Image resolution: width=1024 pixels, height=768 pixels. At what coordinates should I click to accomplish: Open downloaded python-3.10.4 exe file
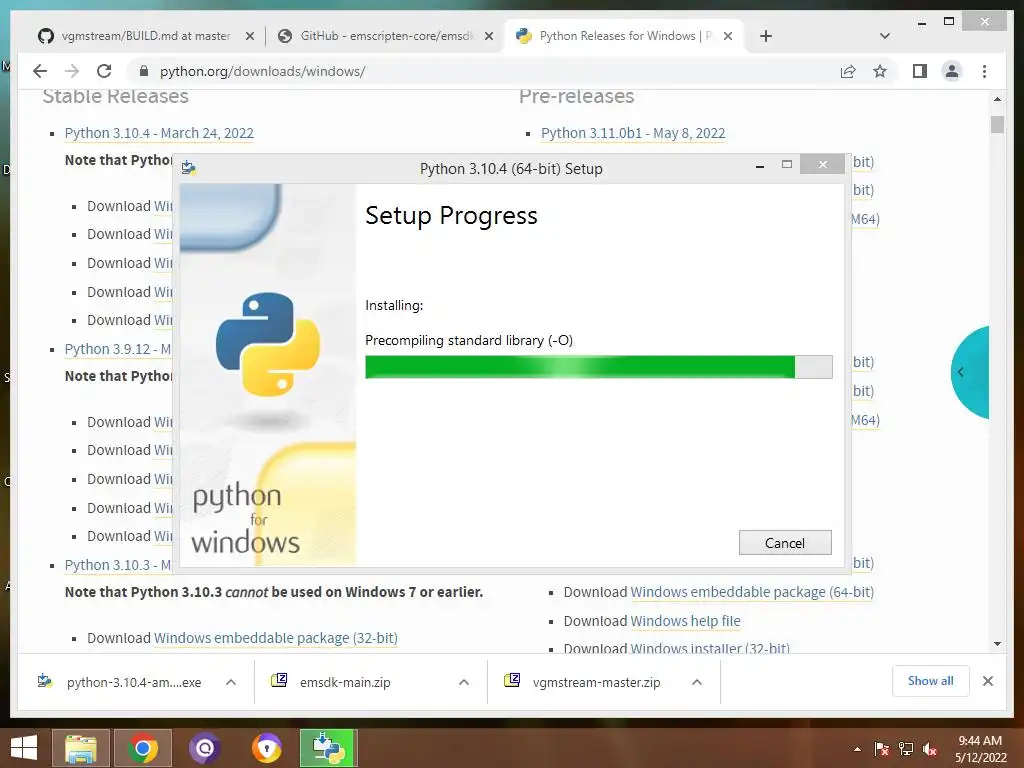[x=134, y=682]
